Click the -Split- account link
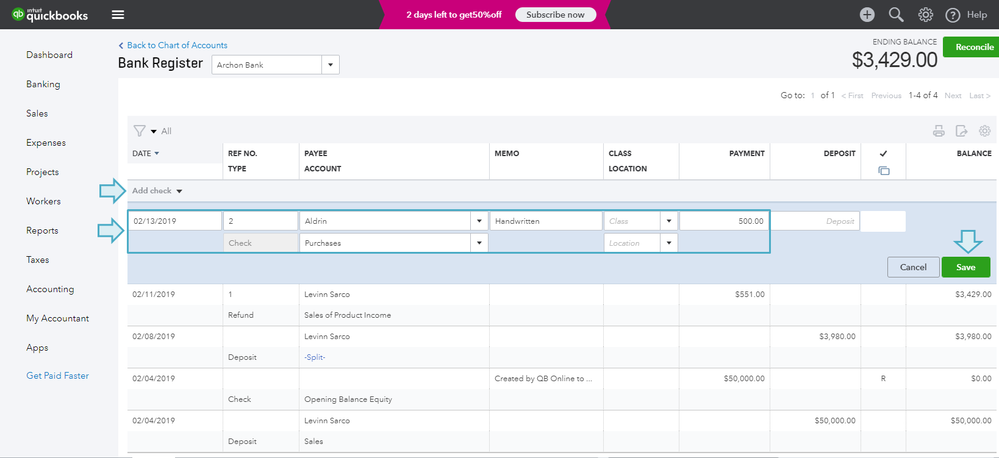The image size is (999, 458). 315,357
